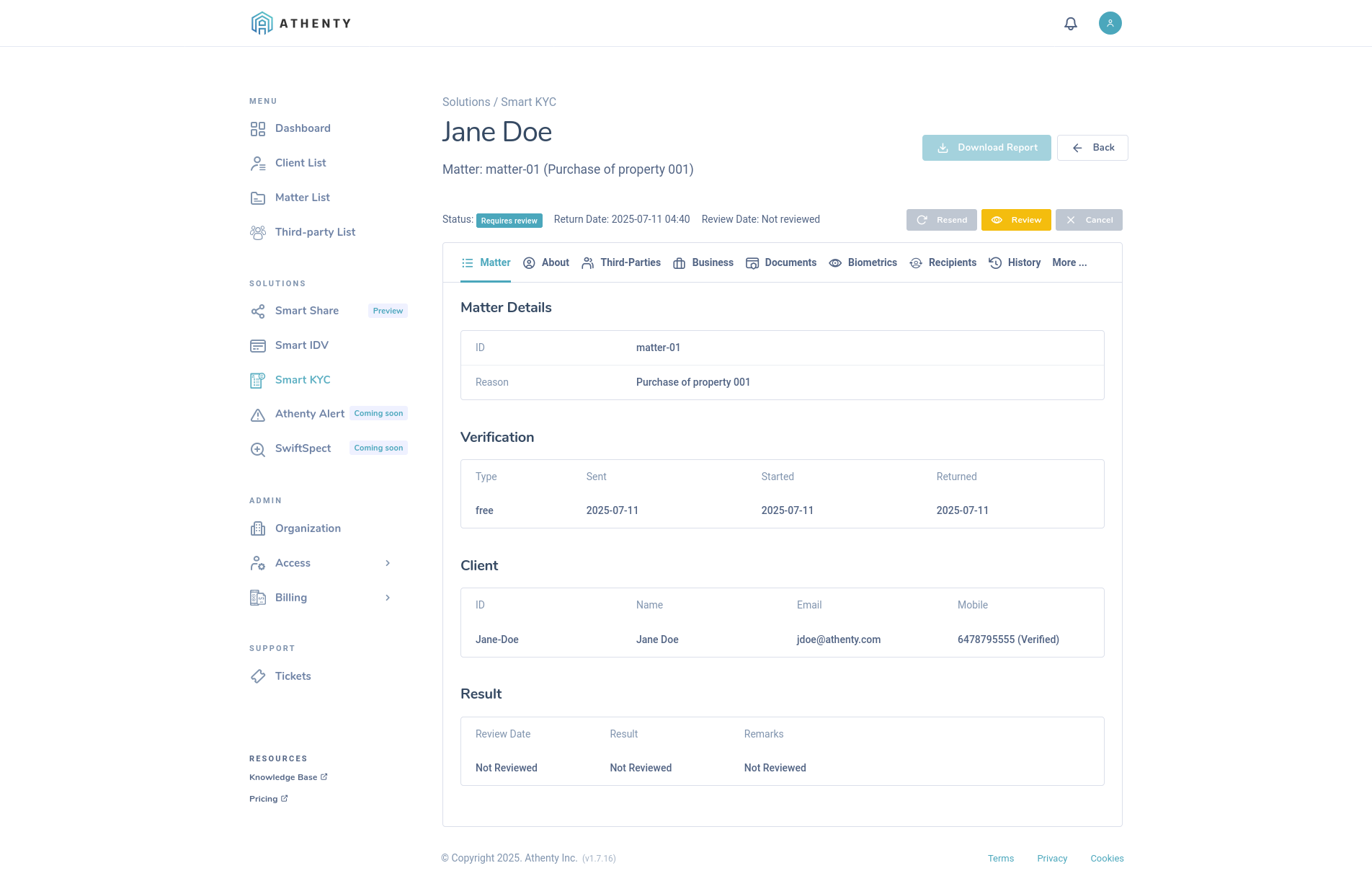Open the Matter List page
Image resolution: width=1372 pixels, height=881 pixels.
[x=302, y=198]
